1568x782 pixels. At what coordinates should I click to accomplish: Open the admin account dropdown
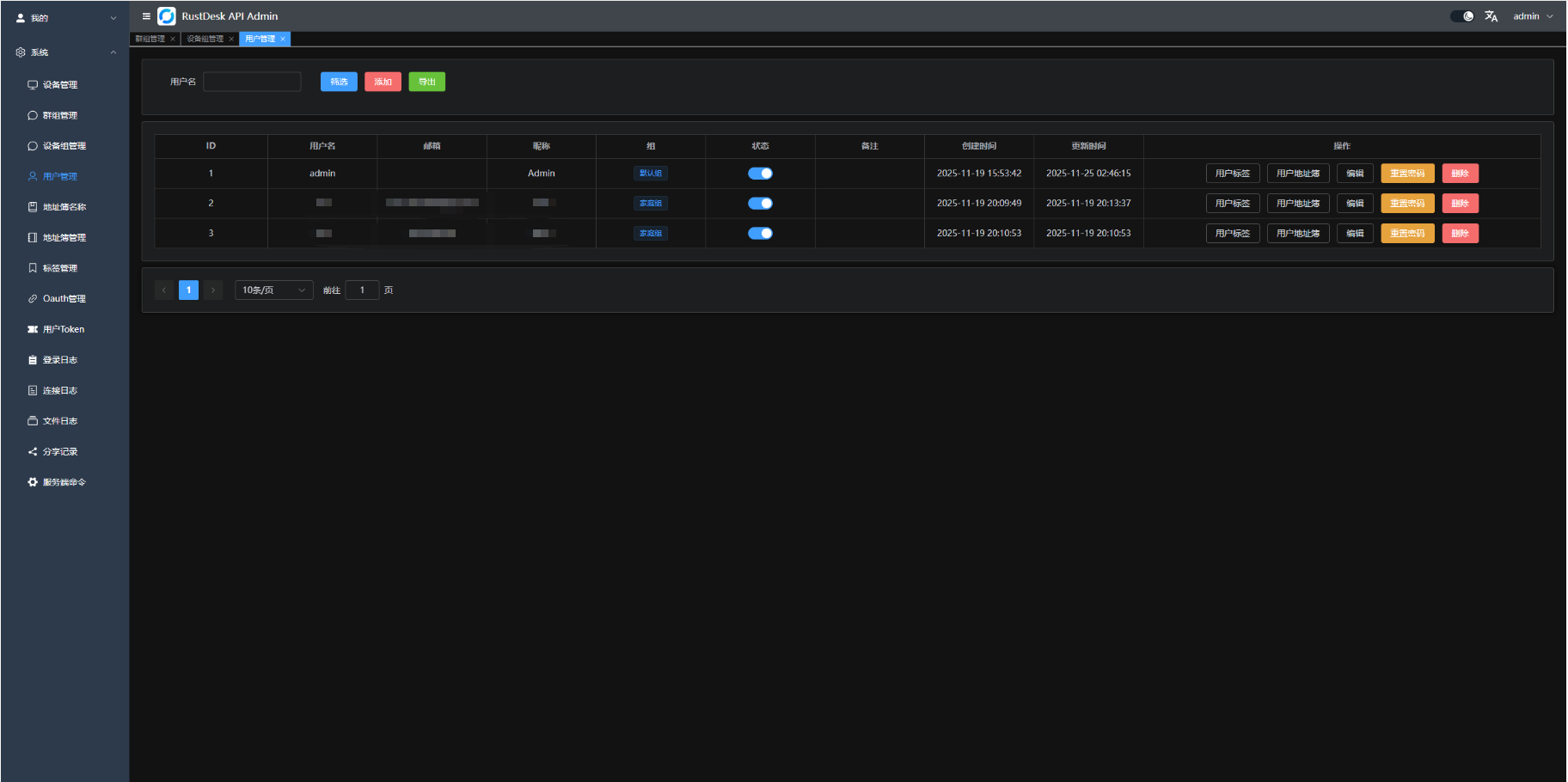coord(1533,16)
